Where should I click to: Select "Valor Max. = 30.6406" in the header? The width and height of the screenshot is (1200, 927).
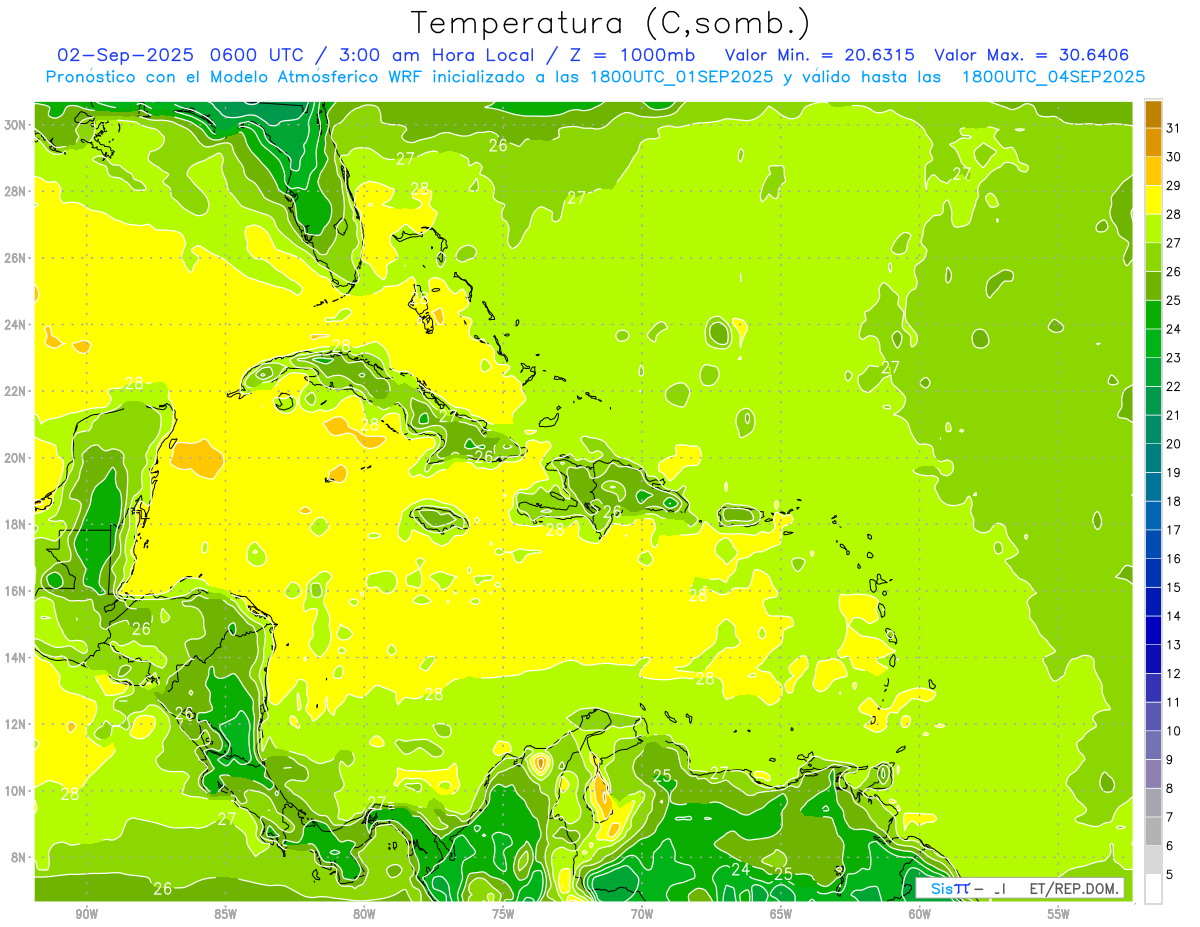click(1032, 55)
